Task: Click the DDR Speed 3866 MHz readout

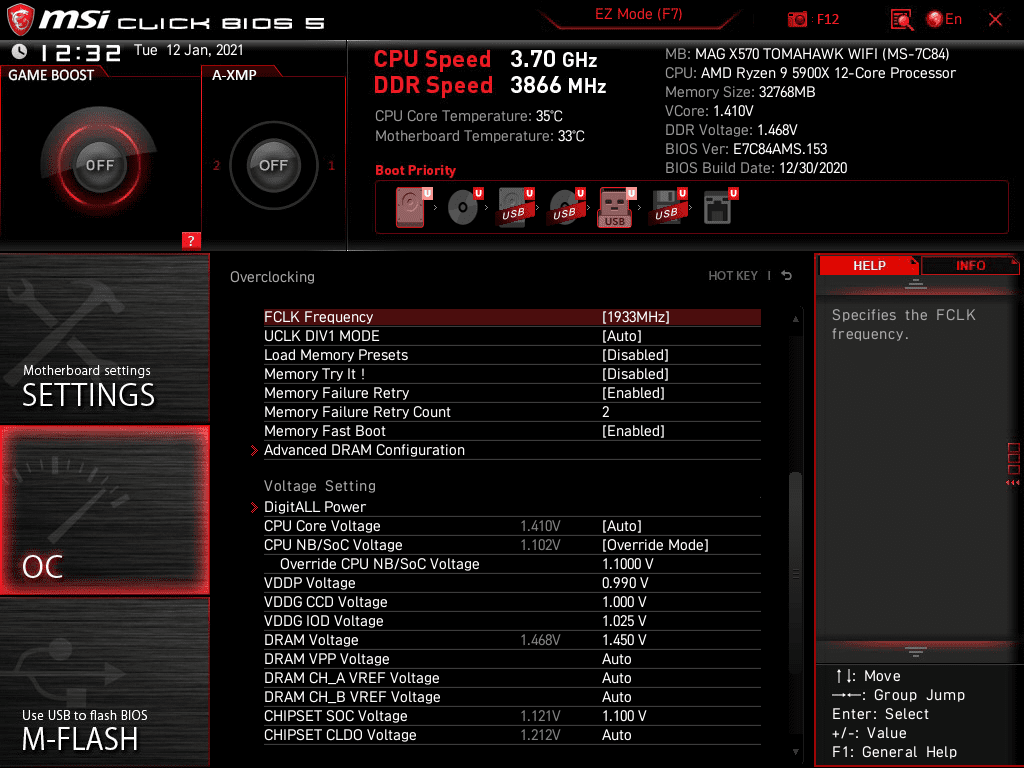Action: pyautogui.click(x=490, y=86)
